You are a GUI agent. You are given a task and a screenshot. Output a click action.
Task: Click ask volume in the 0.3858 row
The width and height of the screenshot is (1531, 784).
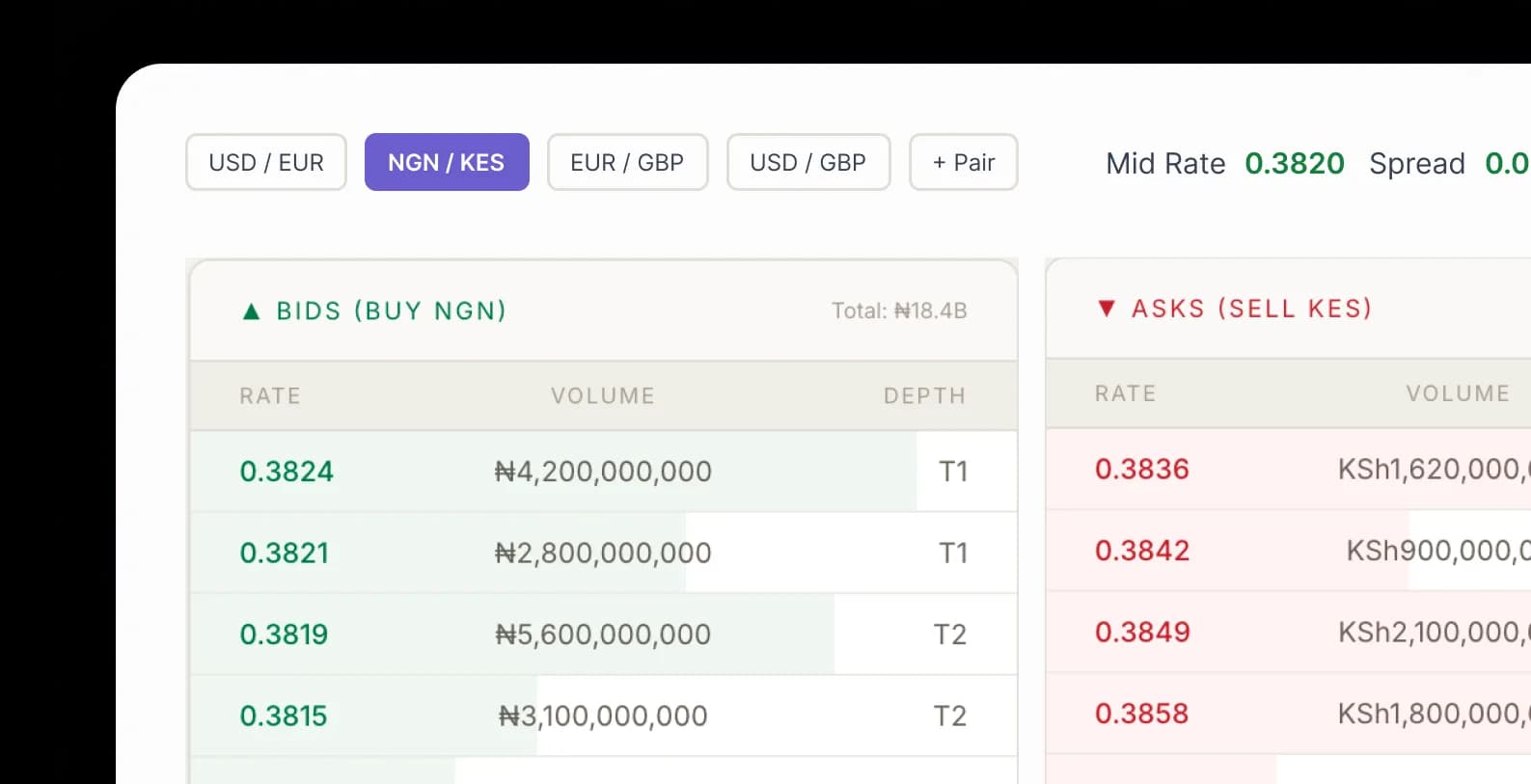(x=1434, y=714)
